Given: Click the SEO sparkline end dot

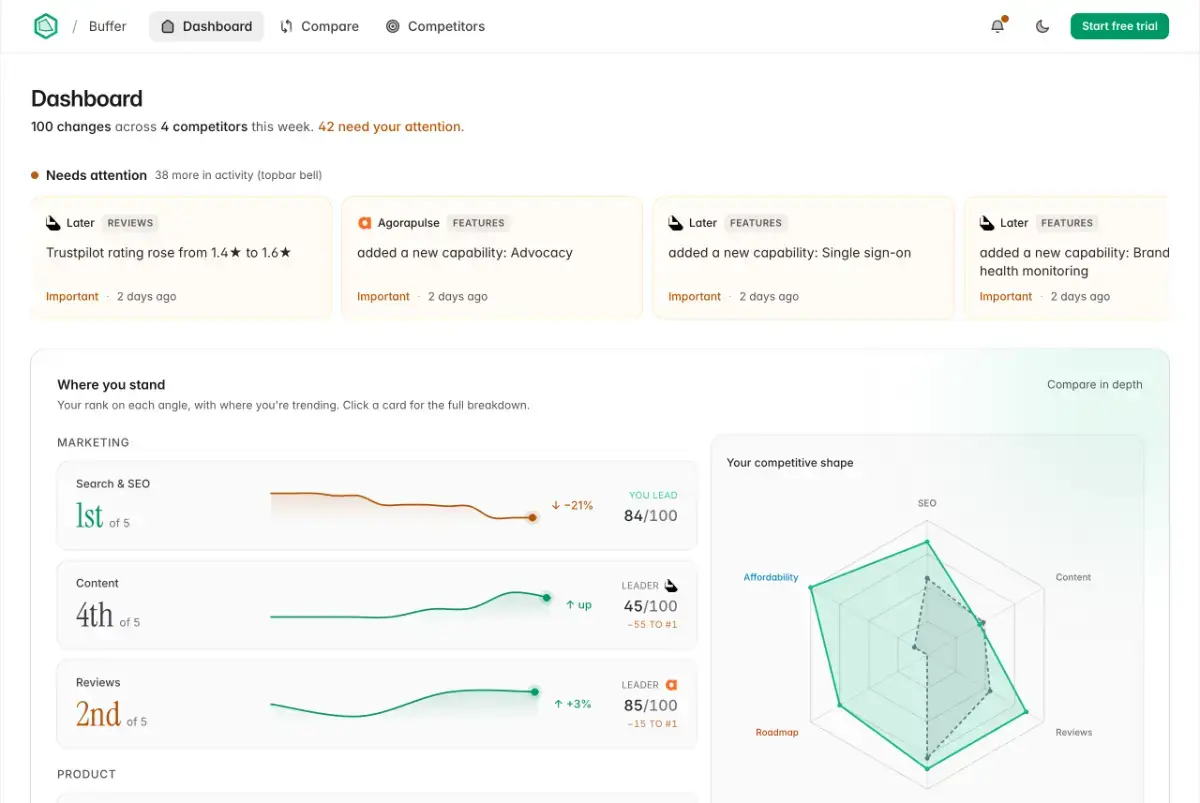Looking at the screenshot, I should (532, 517).
